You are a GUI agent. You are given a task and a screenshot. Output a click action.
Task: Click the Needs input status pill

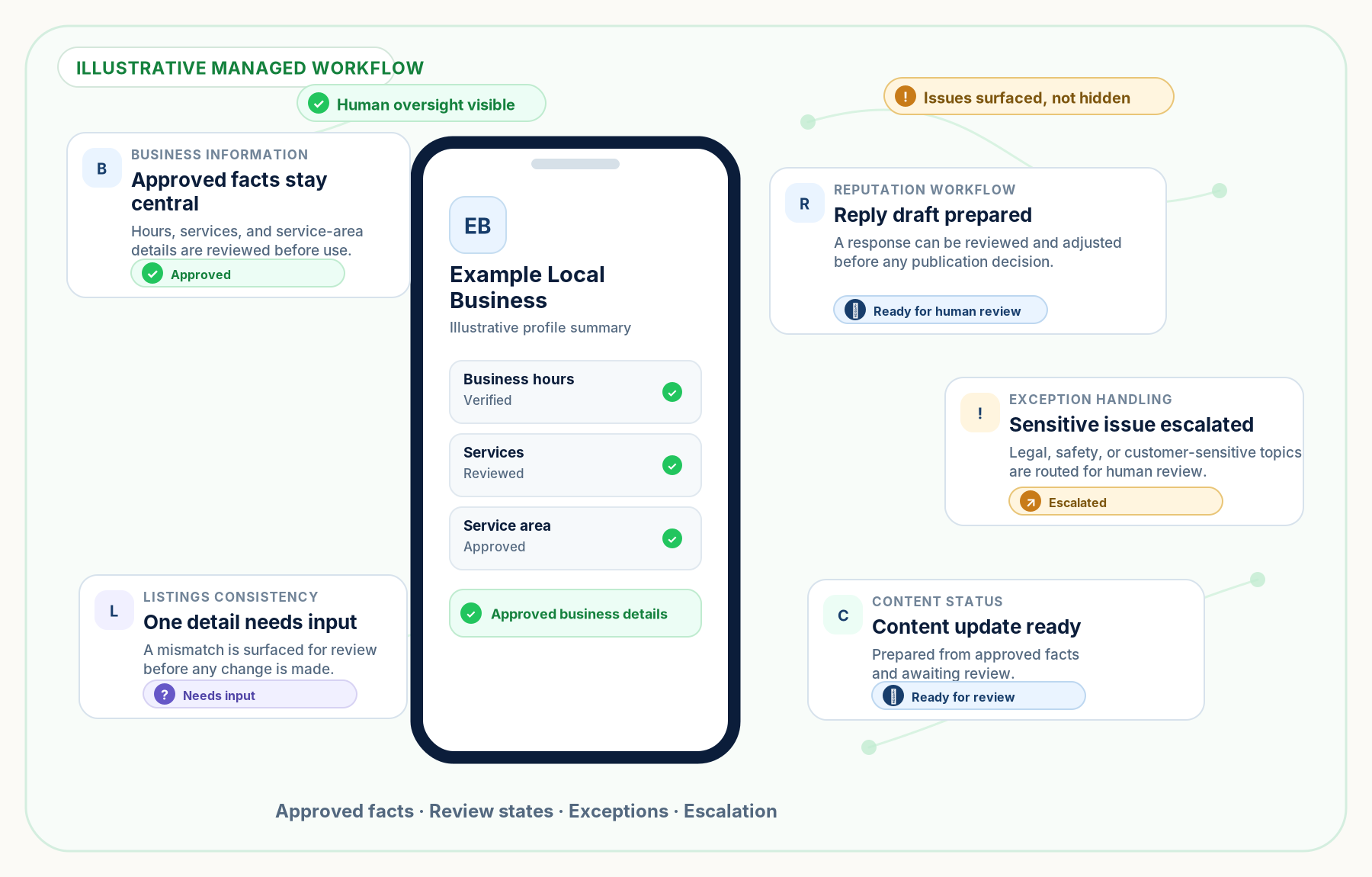pos(250,695)
